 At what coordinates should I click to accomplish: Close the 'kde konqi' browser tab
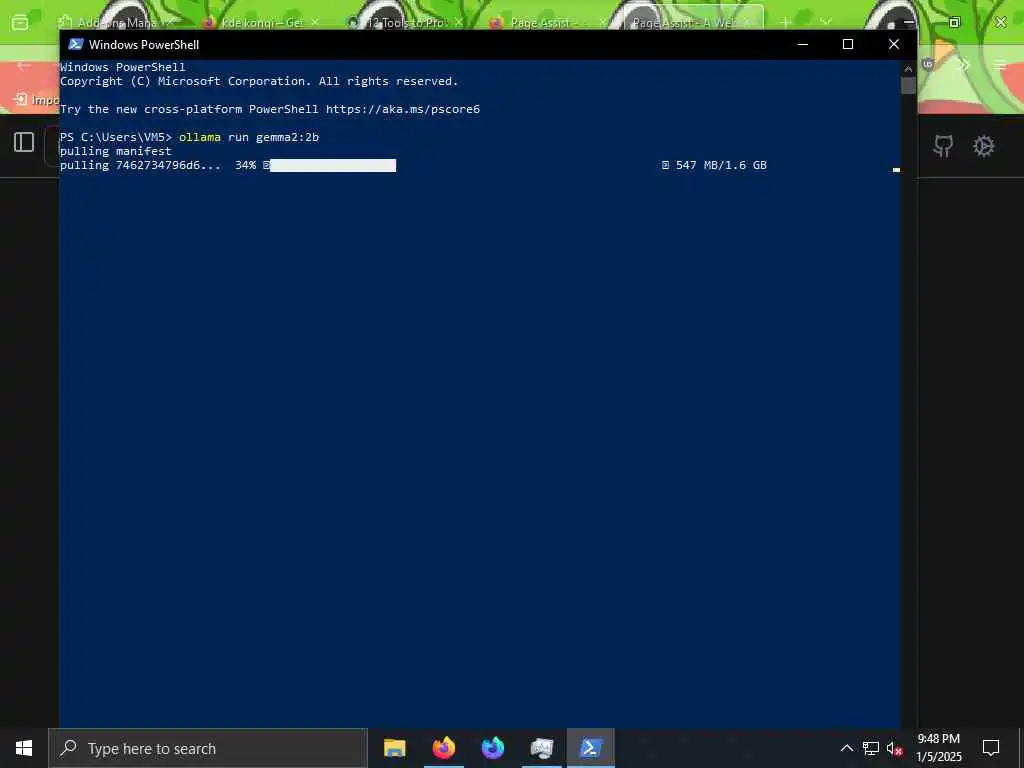click(315, 22)
